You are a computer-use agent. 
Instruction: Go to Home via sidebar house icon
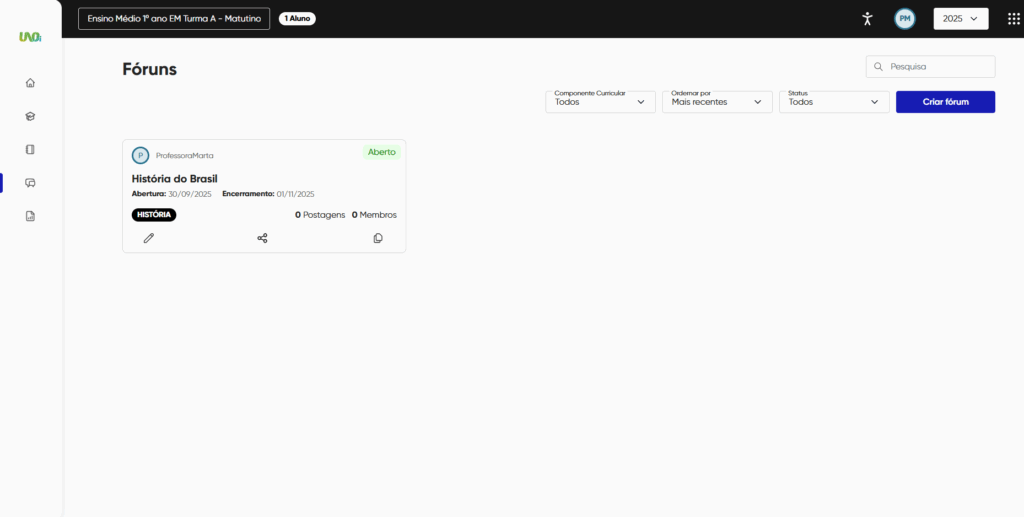point(30,83)
